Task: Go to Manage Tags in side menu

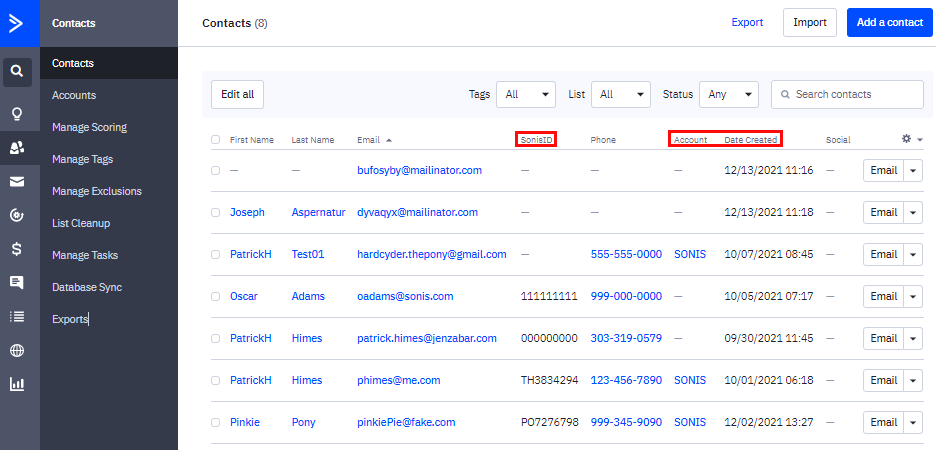Action: point(84,159)
